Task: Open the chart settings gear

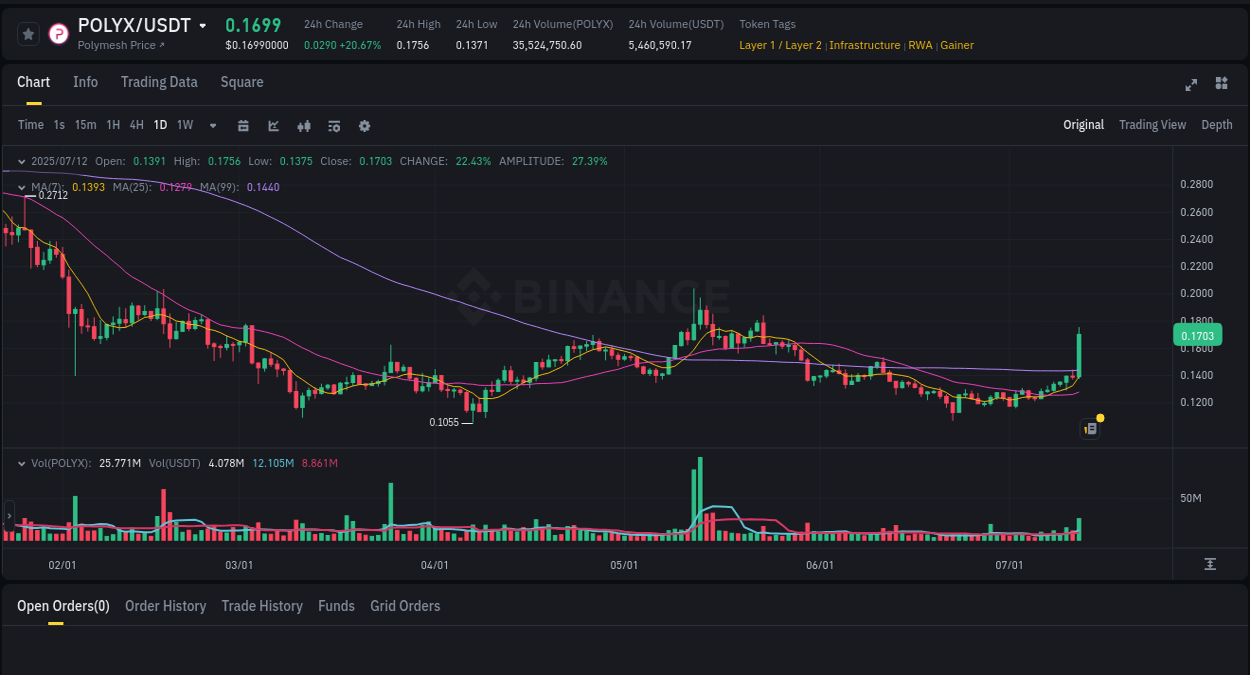Action: (x=364, y=125)
